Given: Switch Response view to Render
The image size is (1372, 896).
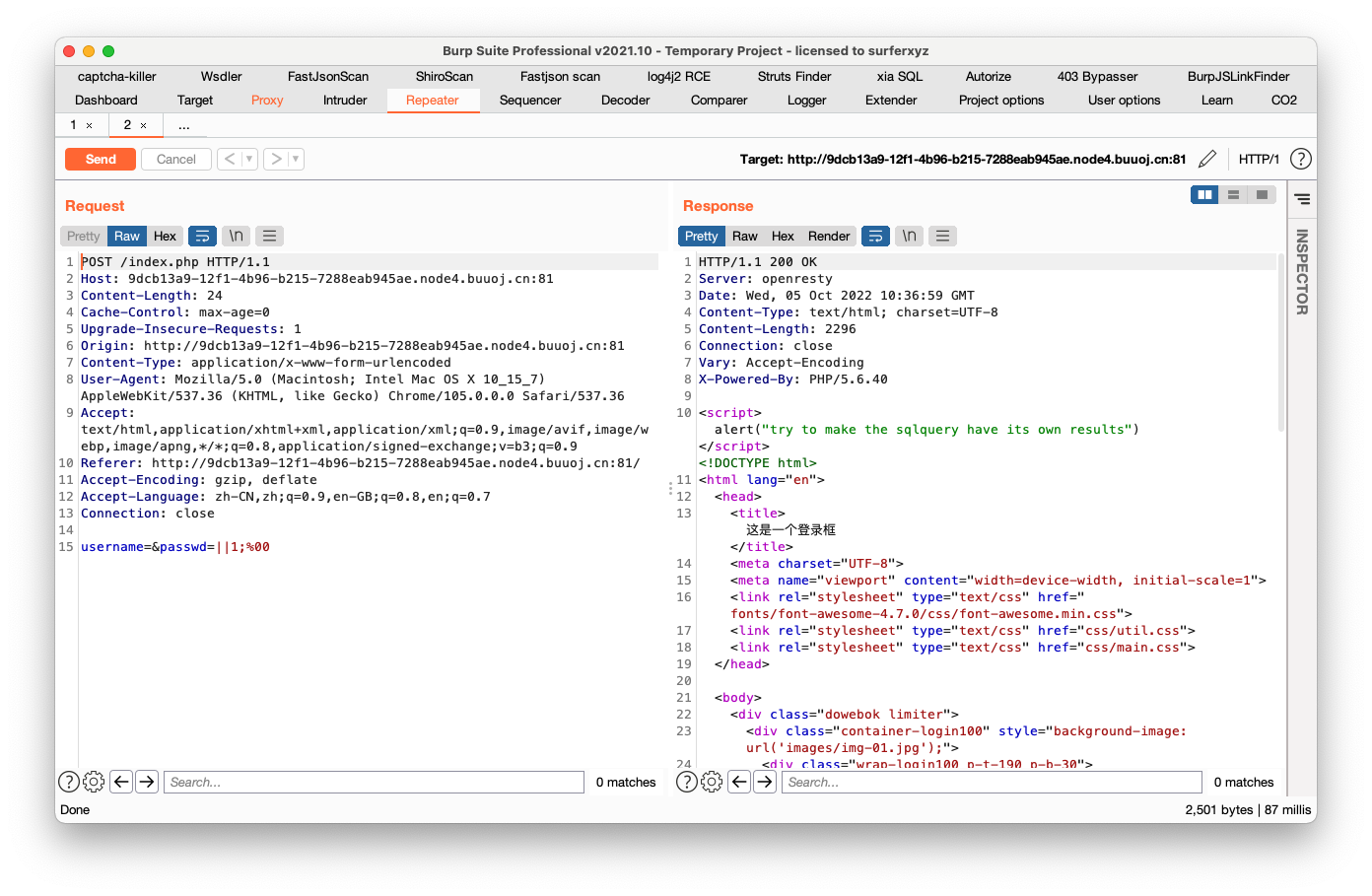Looking at the screenshot, I should tap(829, 237).
